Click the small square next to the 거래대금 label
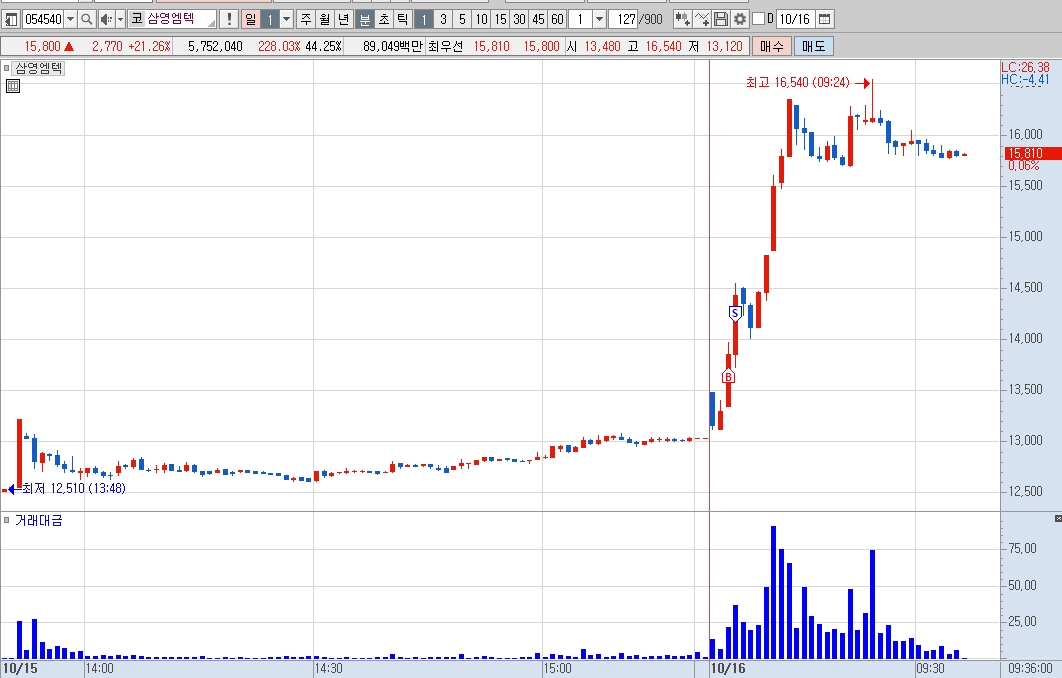This screenshot has height=678, width=1062. point(7,520)
